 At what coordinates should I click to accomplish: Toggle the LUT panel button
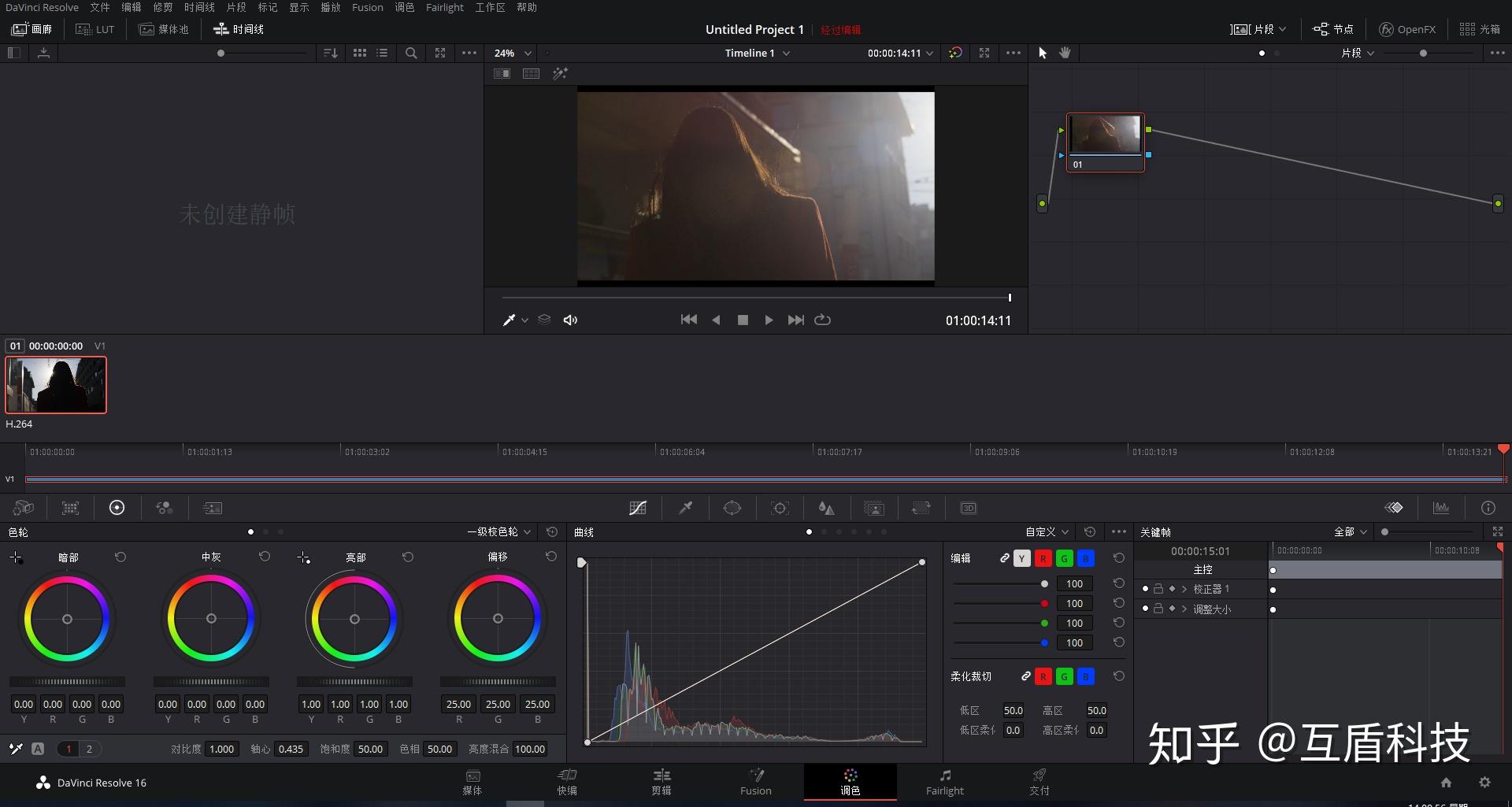click(x=95, y=29)
